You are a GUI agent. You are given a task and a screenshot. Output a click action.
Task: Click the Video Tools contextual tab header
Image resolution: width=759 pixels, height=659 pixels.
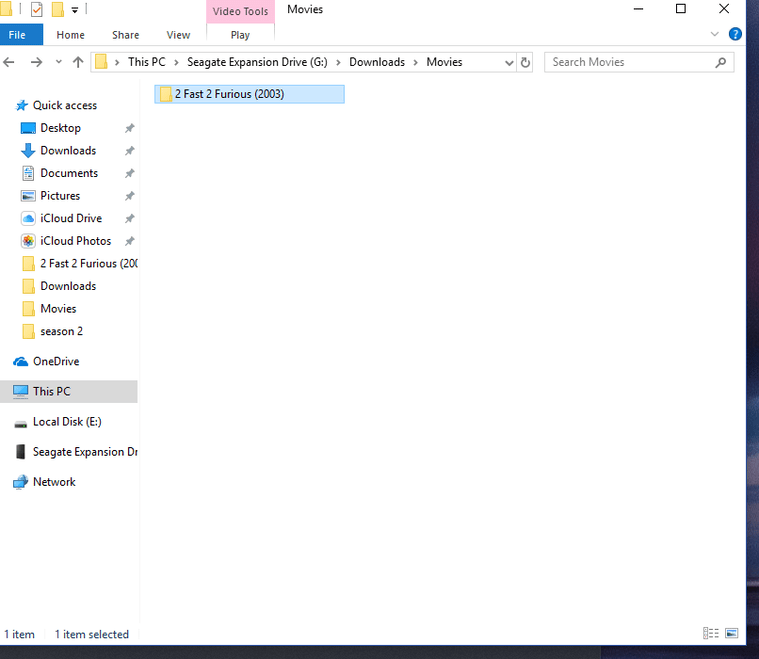click(x=240, y=11)
